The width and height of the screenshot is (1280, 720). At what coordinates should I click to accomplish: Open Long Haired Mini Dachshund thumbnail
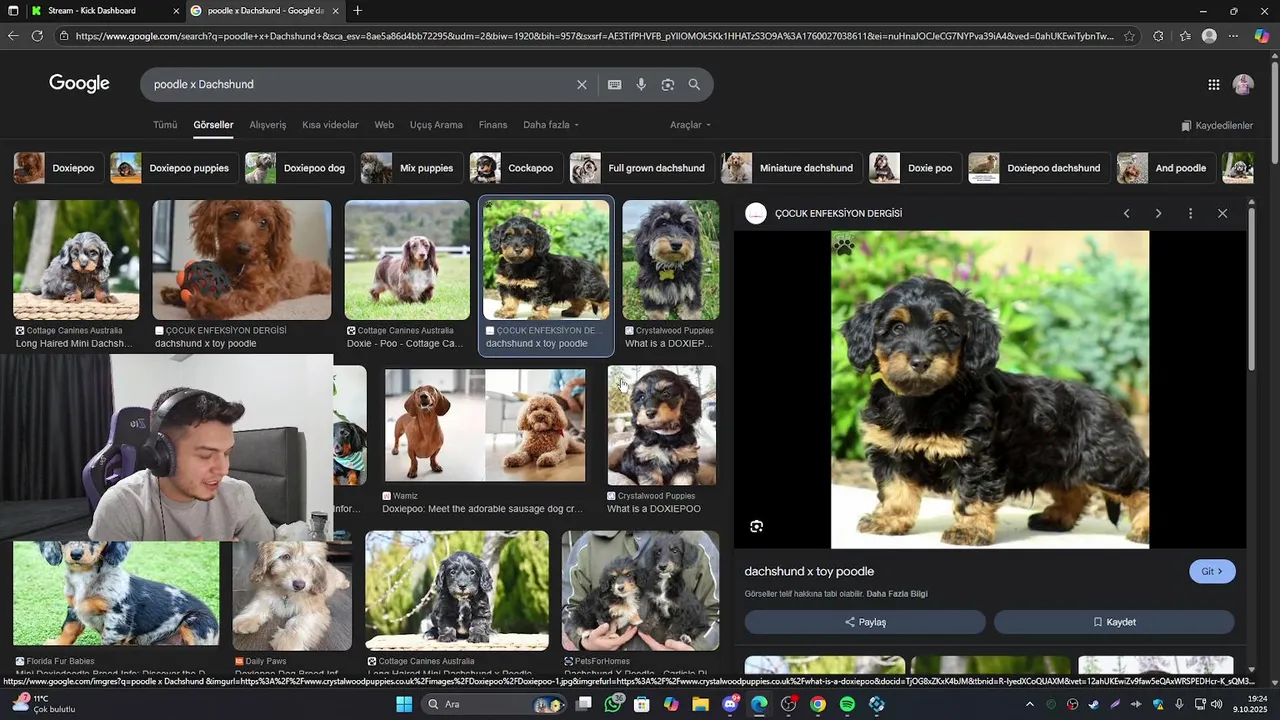(76, 260)
